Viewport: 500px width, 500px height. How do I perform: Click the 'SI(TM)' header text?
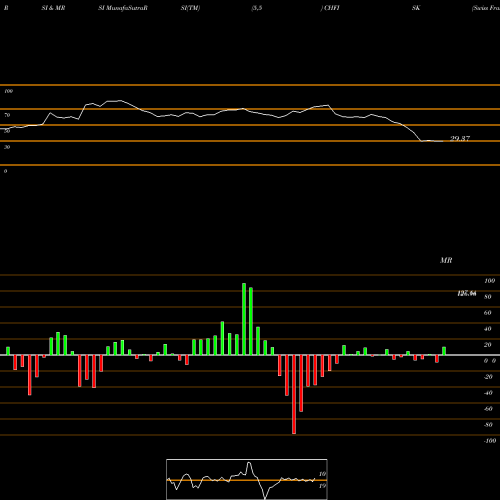coord(190,8)
